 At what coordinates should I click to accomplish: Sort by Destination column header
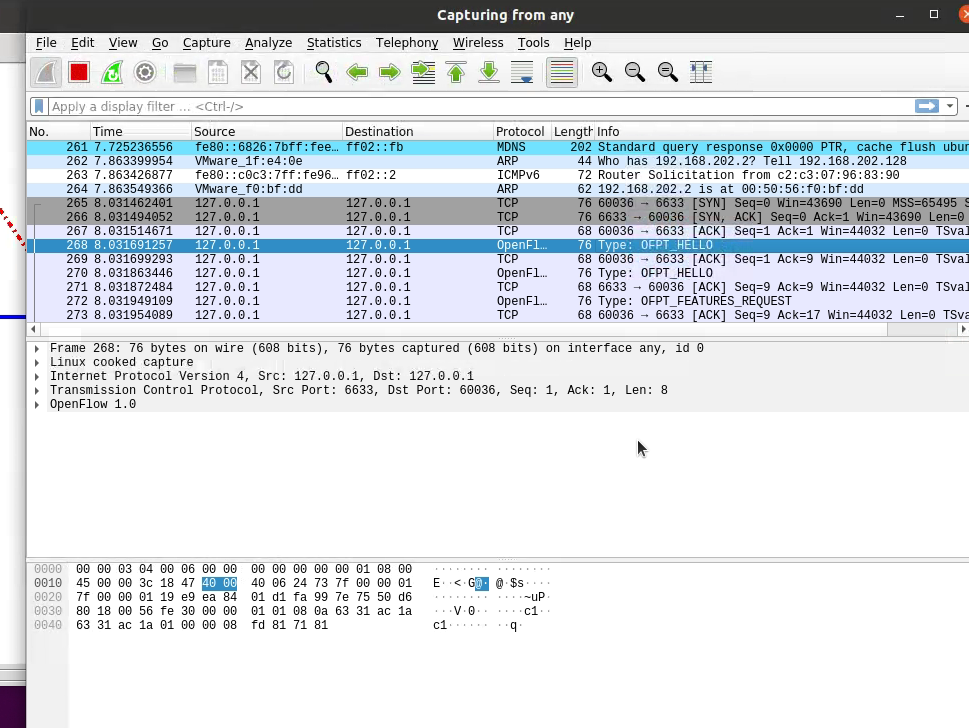(418, 132)
